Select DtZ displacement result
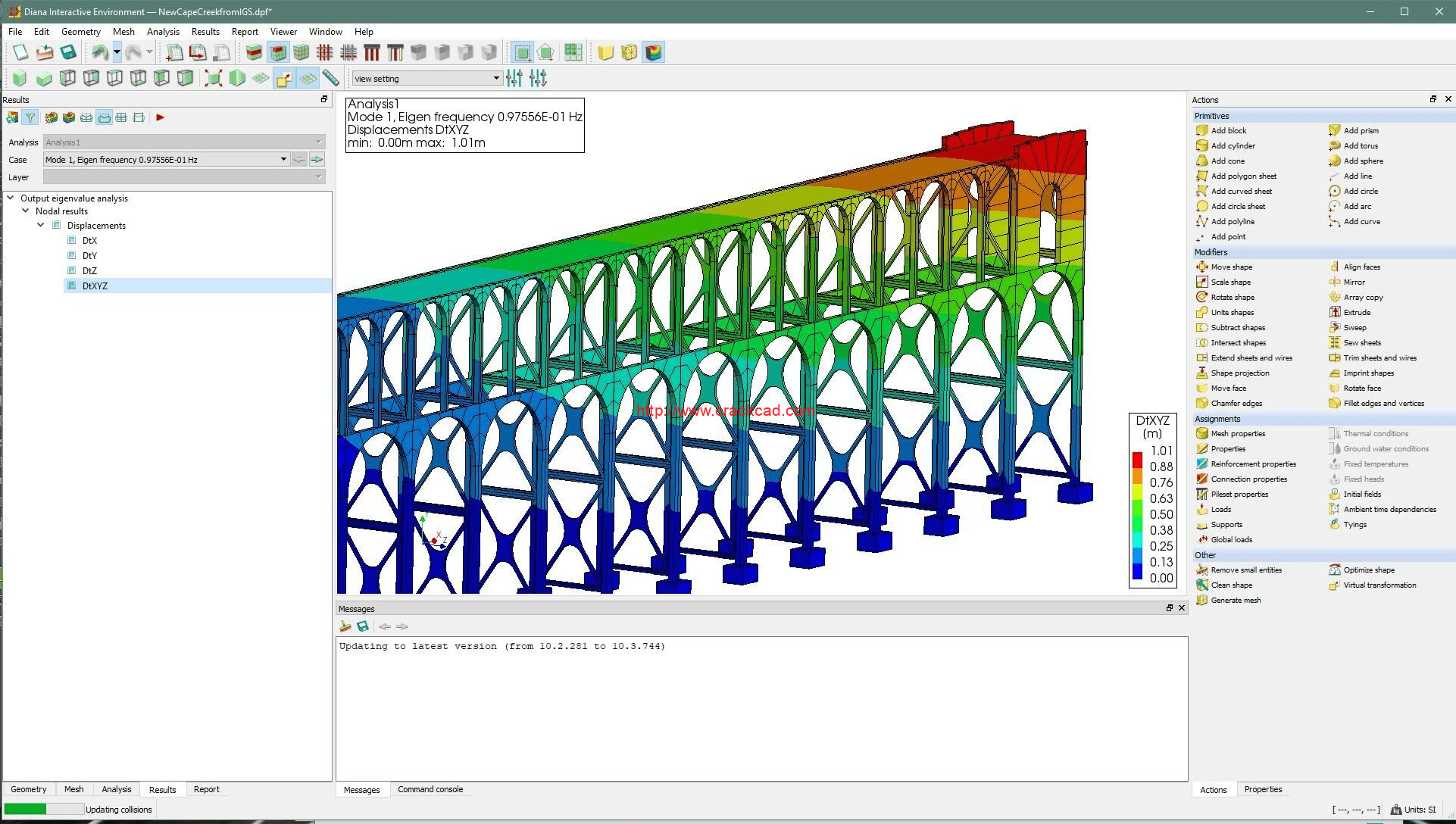 tap(89, 270)
